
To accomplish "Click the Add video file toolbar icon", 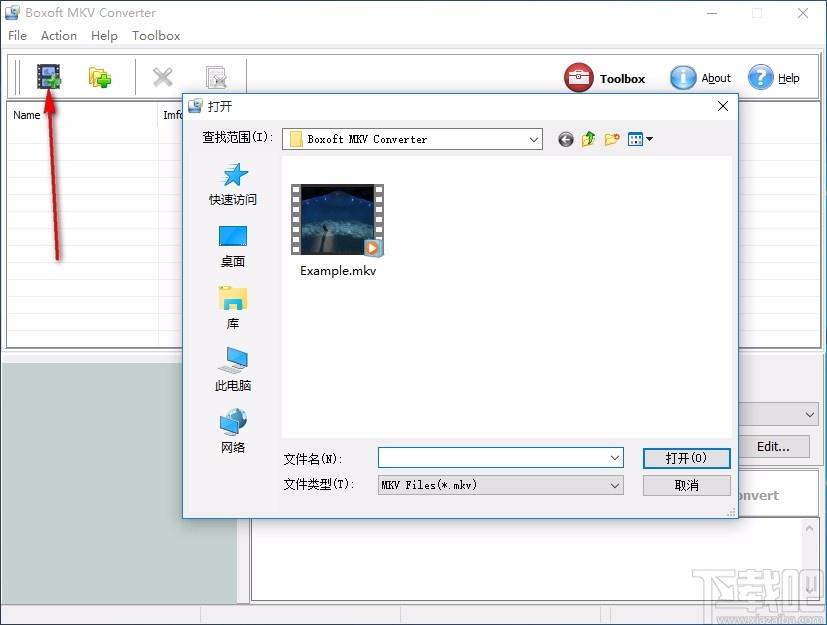I will point(49,77).
